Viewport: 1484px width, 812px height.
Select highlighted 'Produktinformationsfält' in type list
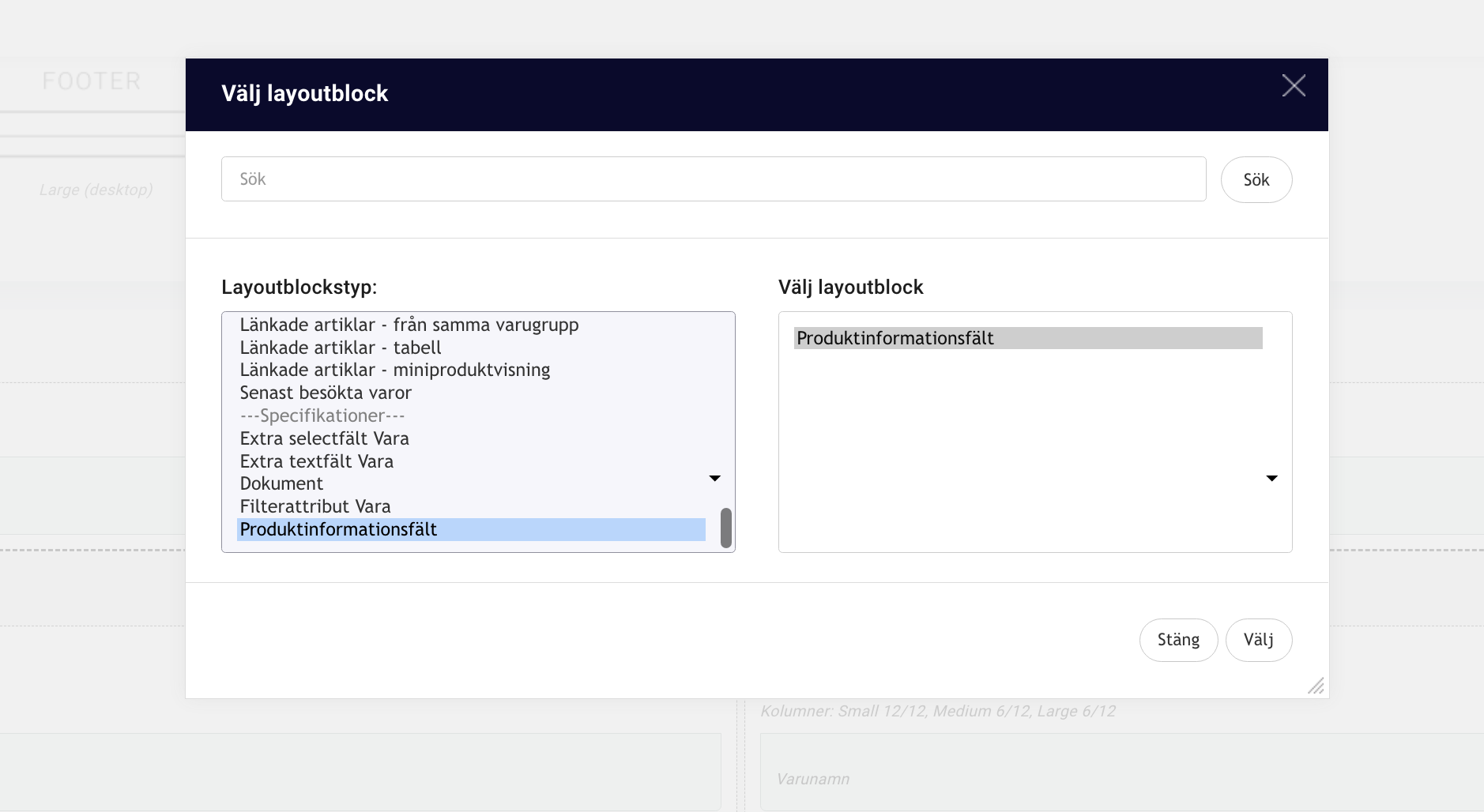(x=471, y=529)
